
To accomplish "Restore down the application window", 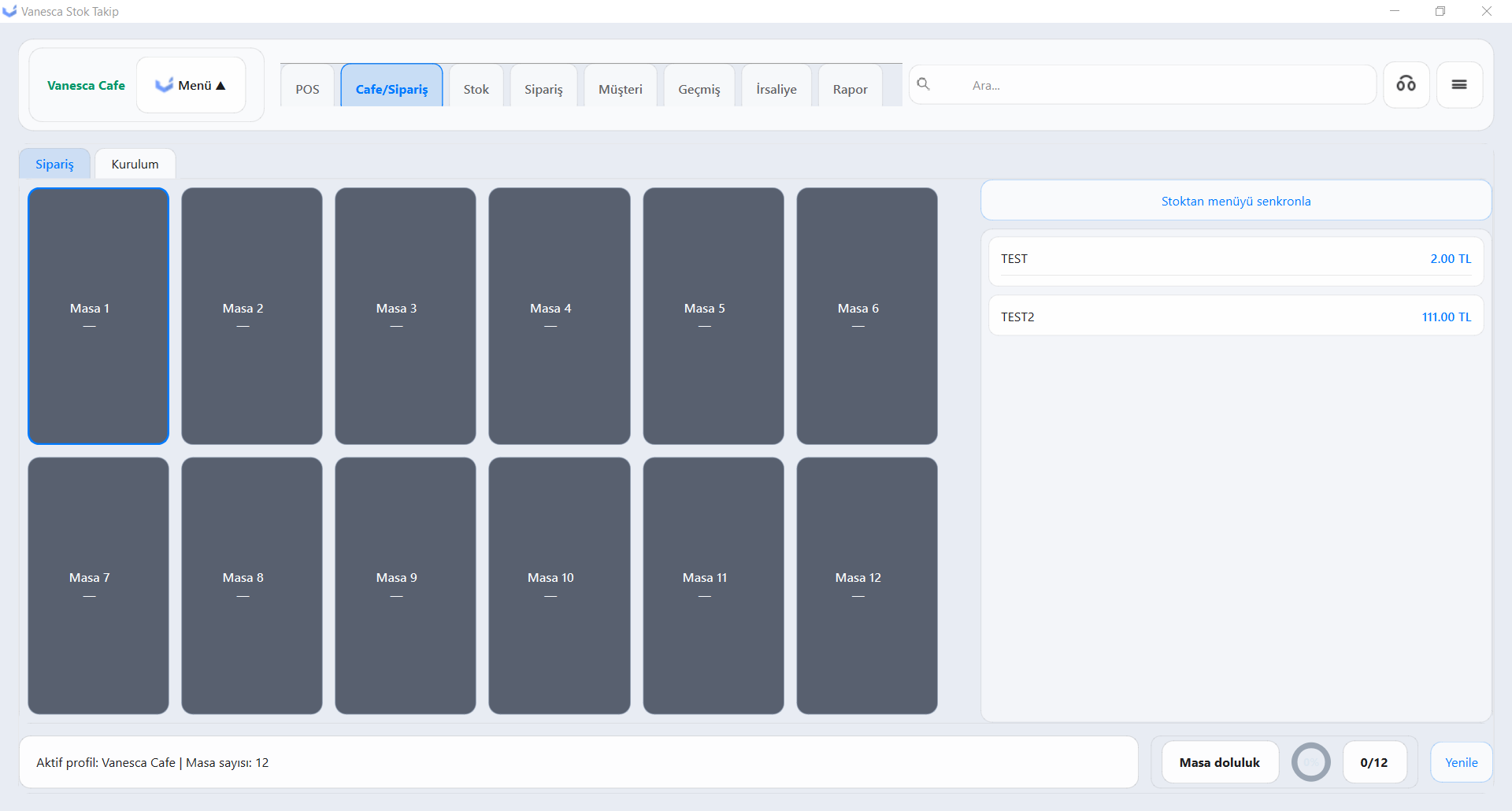I will tap(1440, 11).
